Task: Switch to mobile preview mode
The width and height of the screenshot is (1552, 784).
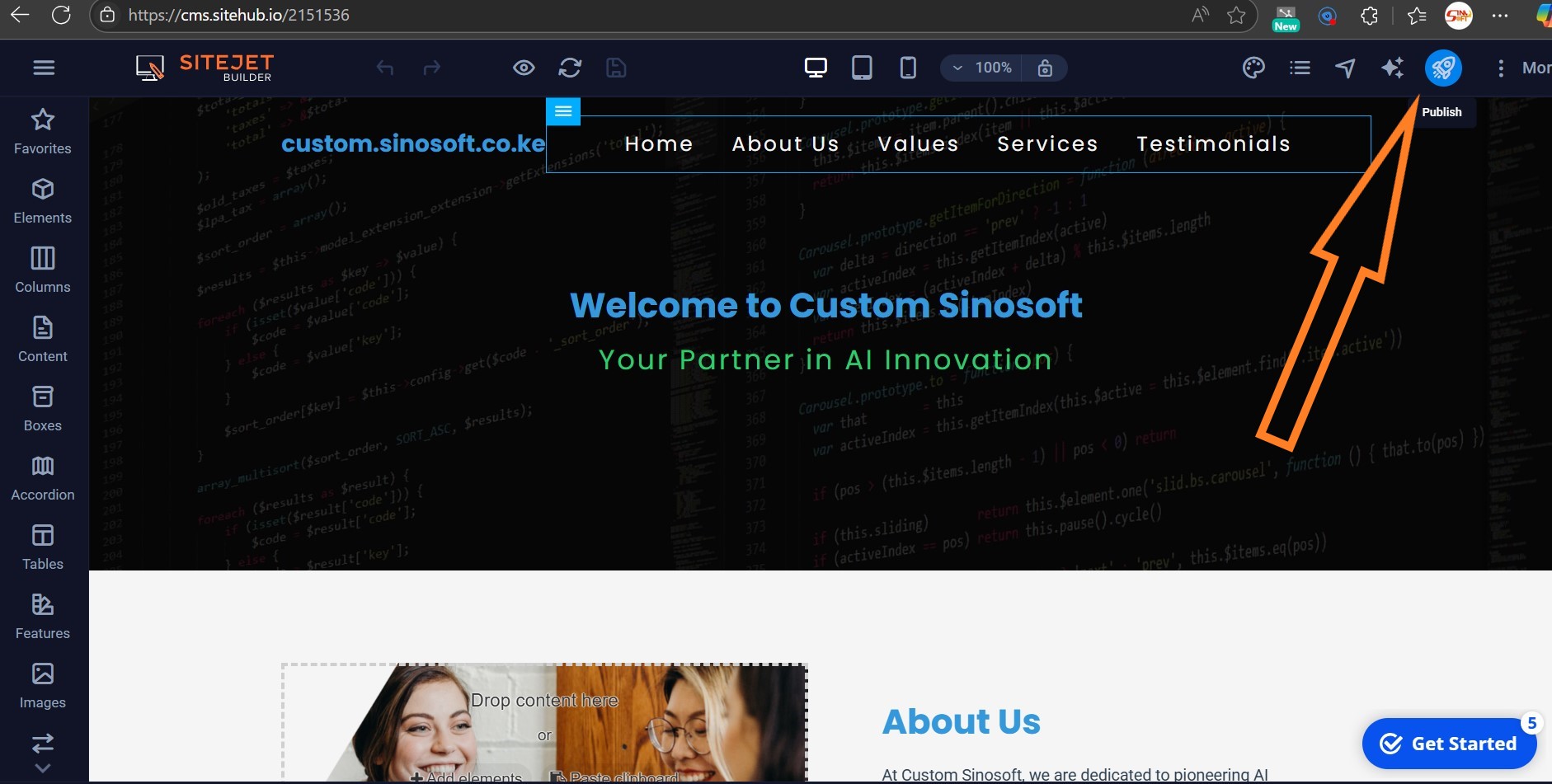Action: coord(908,68)
